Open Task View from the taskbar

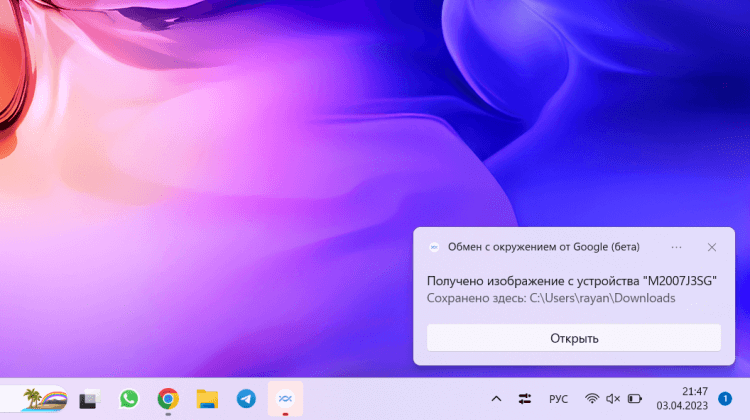89,399
